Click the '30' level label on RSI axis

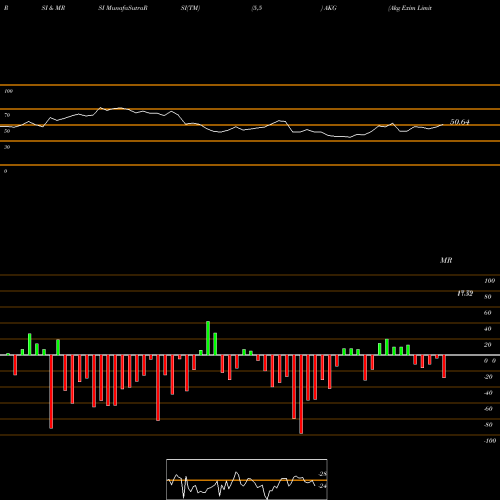pyautogui.click(x=7, y=147)
